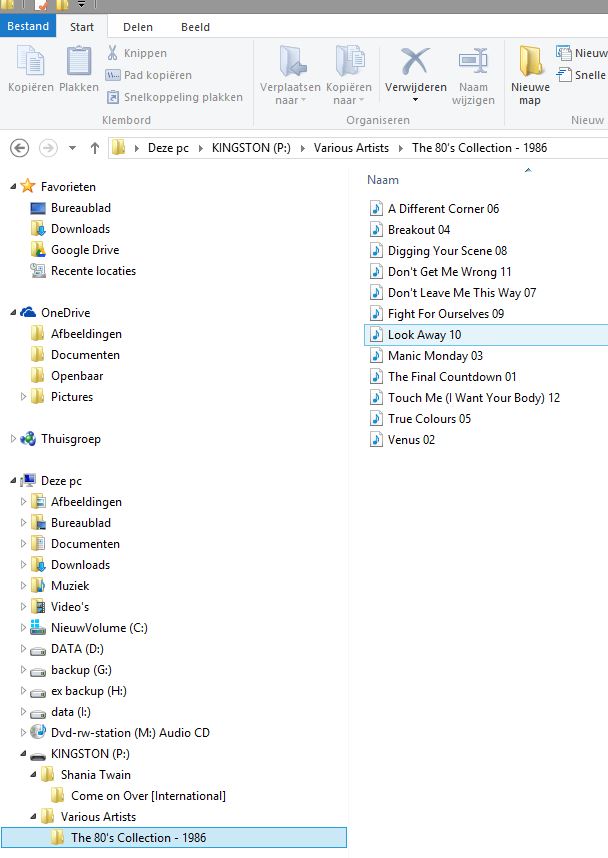Viewport: 608px width, 858px height.
Task: Click the Verplaatsen naar icon
Action: [x=293, y=61]
